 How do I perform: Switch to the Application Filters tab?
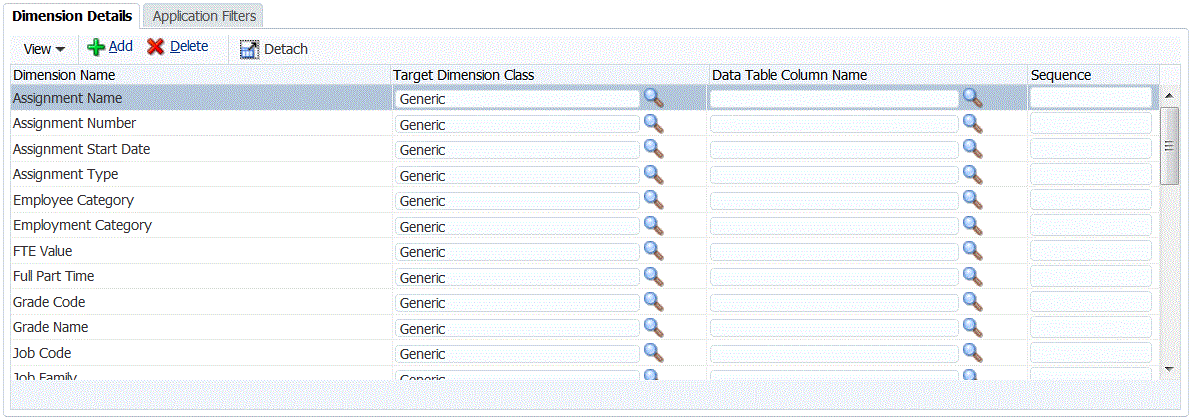coord(204,16)
